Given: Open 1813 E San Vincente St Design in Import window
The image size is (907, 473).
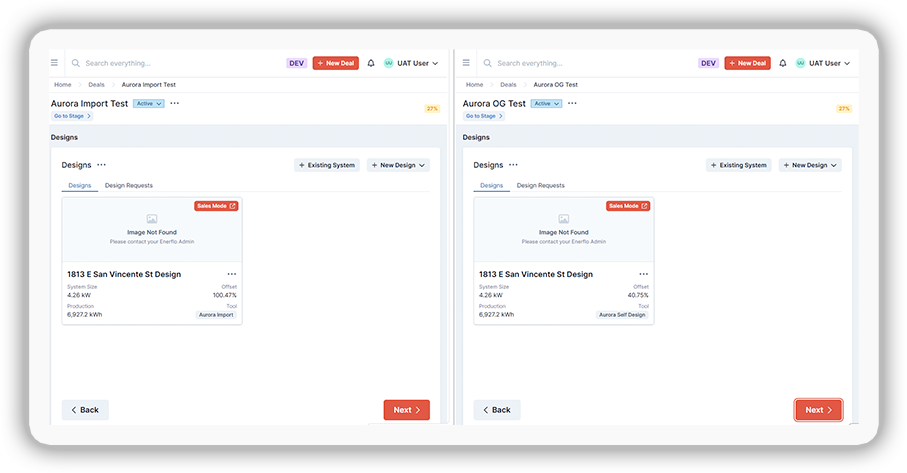Looking at the screenshot, I should [x=124, y=274].
